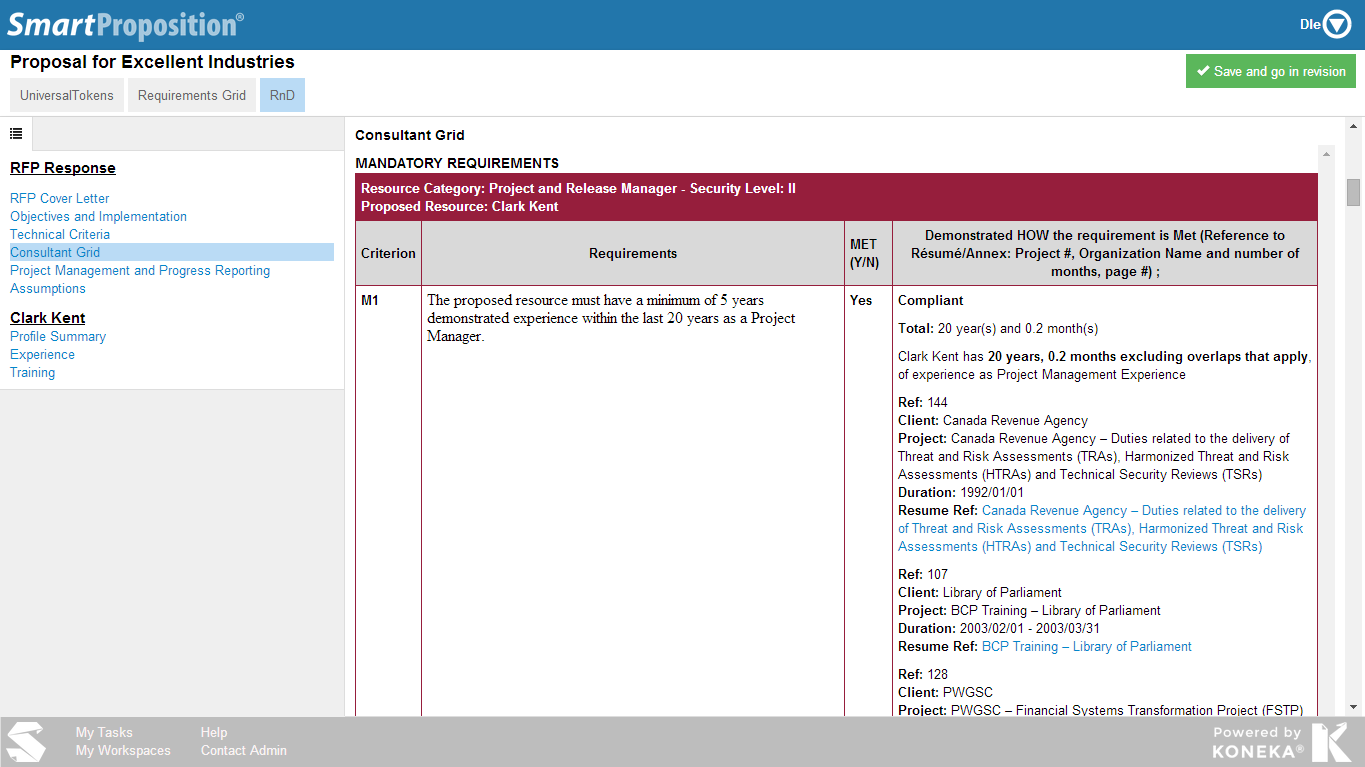Open Clark Kent's Profile Summary
This screenshot has width=1365, height=767.
coord(58,337)
